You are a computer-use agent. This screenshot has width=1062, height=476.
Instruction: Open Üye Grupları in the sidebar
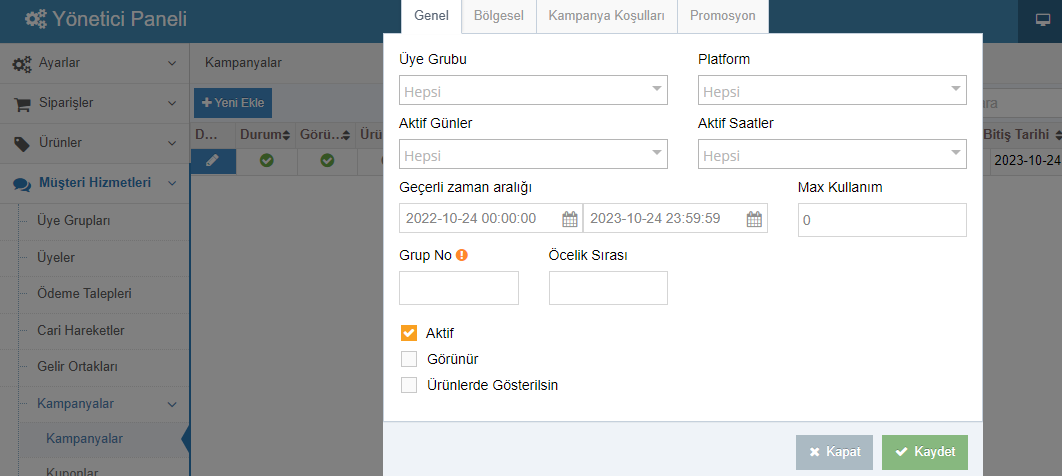pyautogui.click(x=74, y=221)
